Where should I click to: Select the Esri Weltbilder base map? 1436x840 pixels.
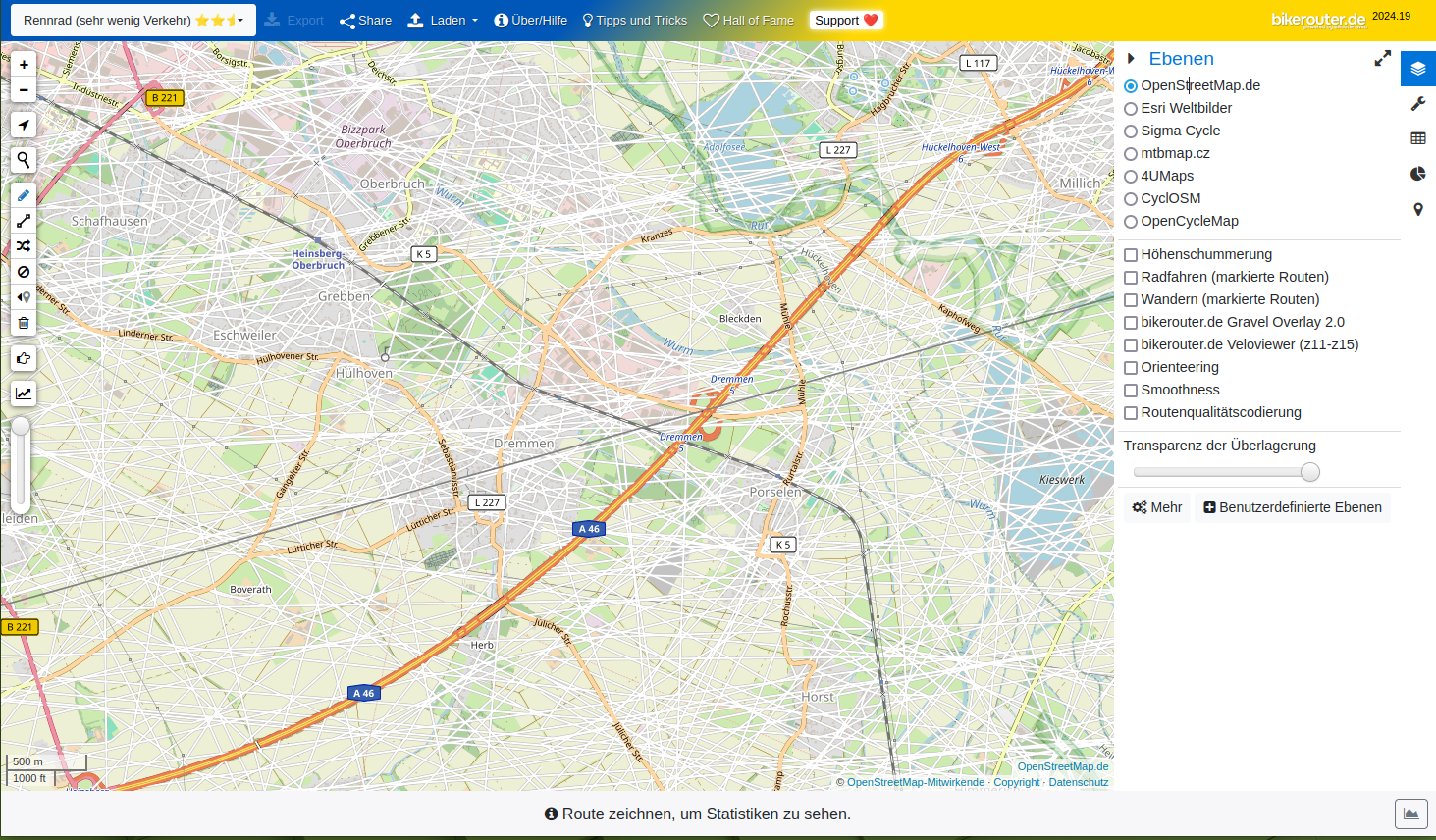tap(1131, 109)
